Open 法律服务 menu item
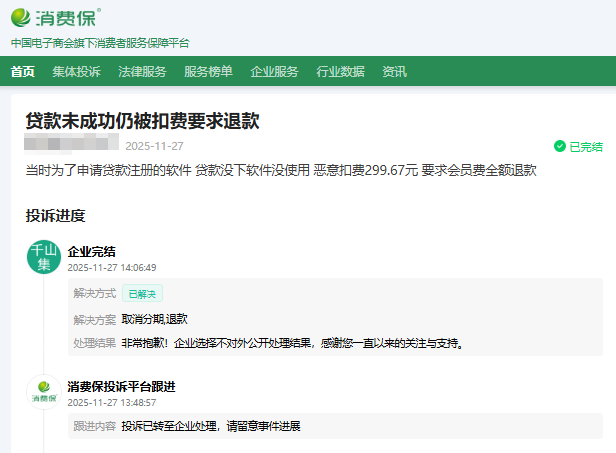The height and width of the screenshot is (453, 616). 142,72
